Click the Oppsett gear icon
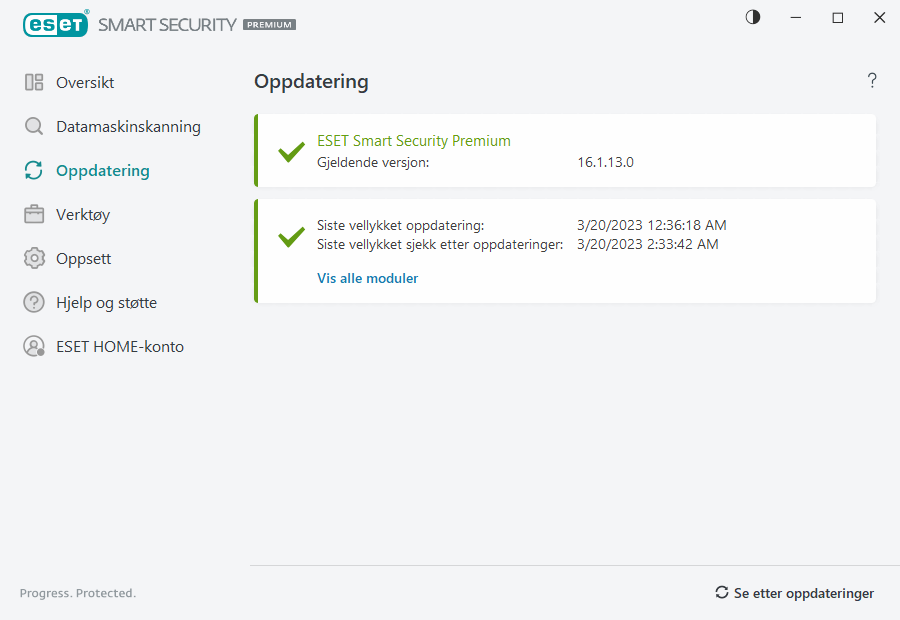900x620 pixels. click(x=34, y=259)
